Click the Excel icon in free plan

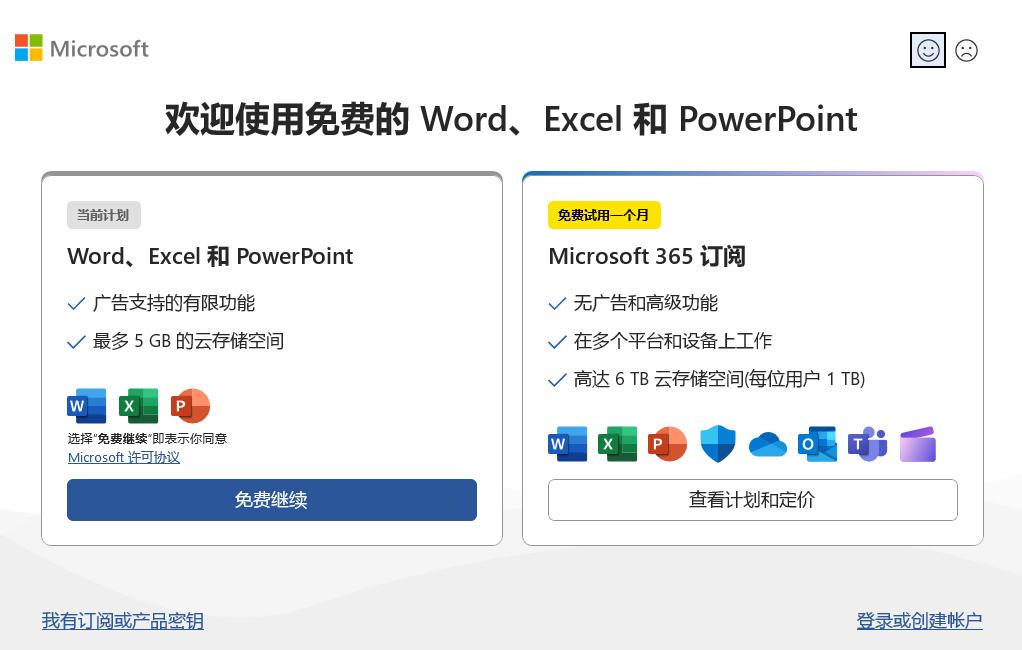pos(139,406)
